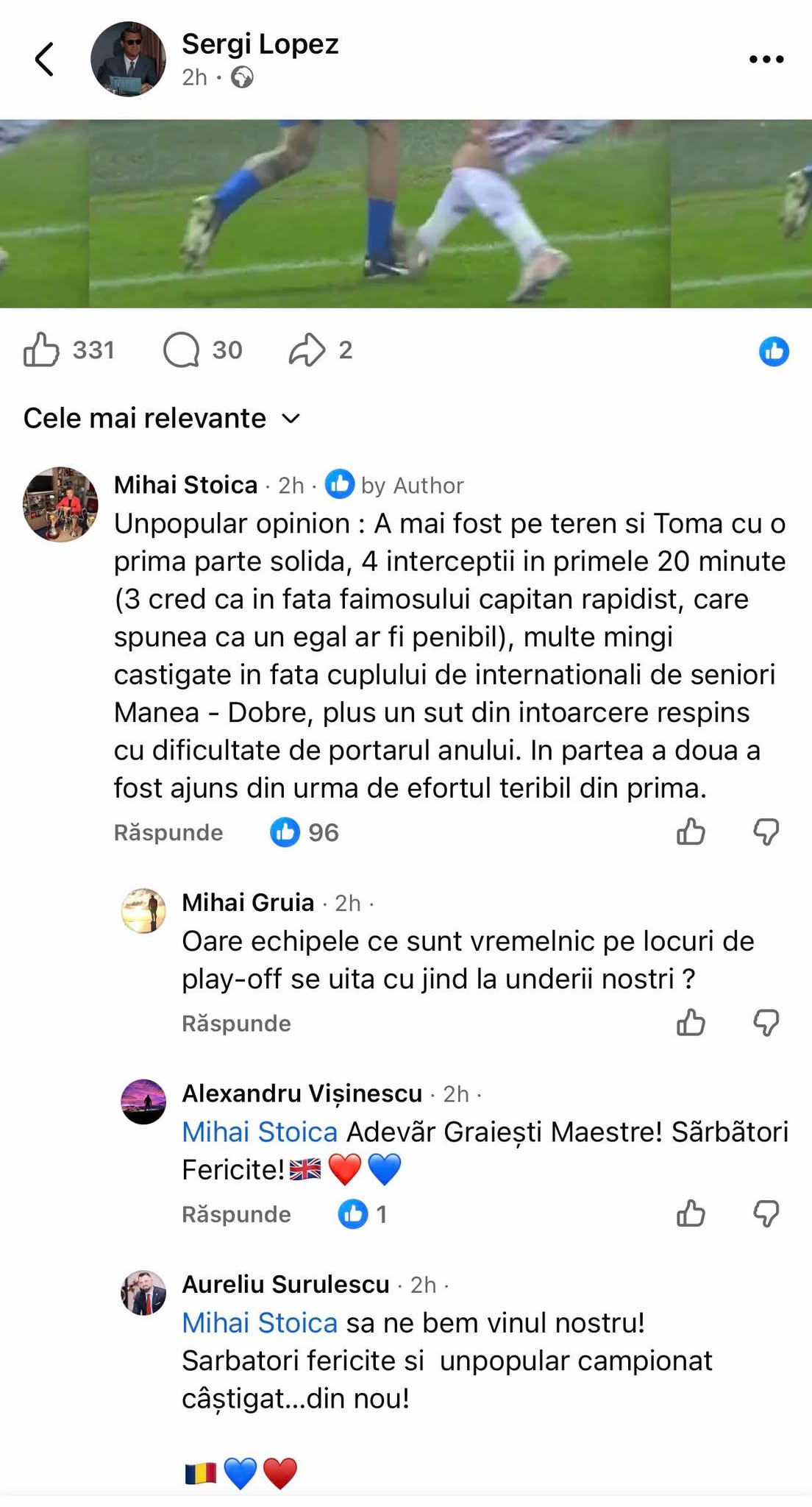Dislike Mihai Stoica's comment
Screen dimensions: 812x1507
(766, 832)
